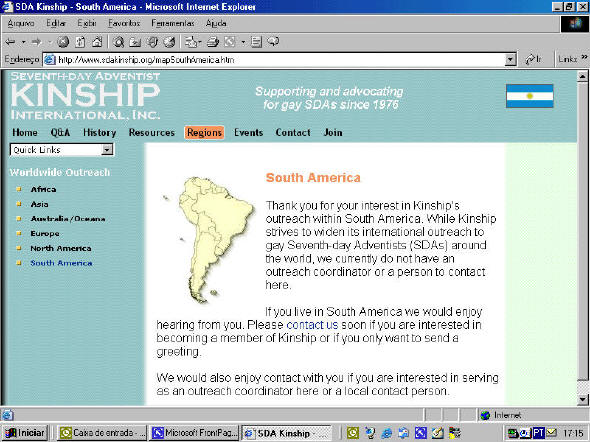Click the scrollbar up arrow
Viewport: 590px width, 442px height.
[x=582, y=77]
